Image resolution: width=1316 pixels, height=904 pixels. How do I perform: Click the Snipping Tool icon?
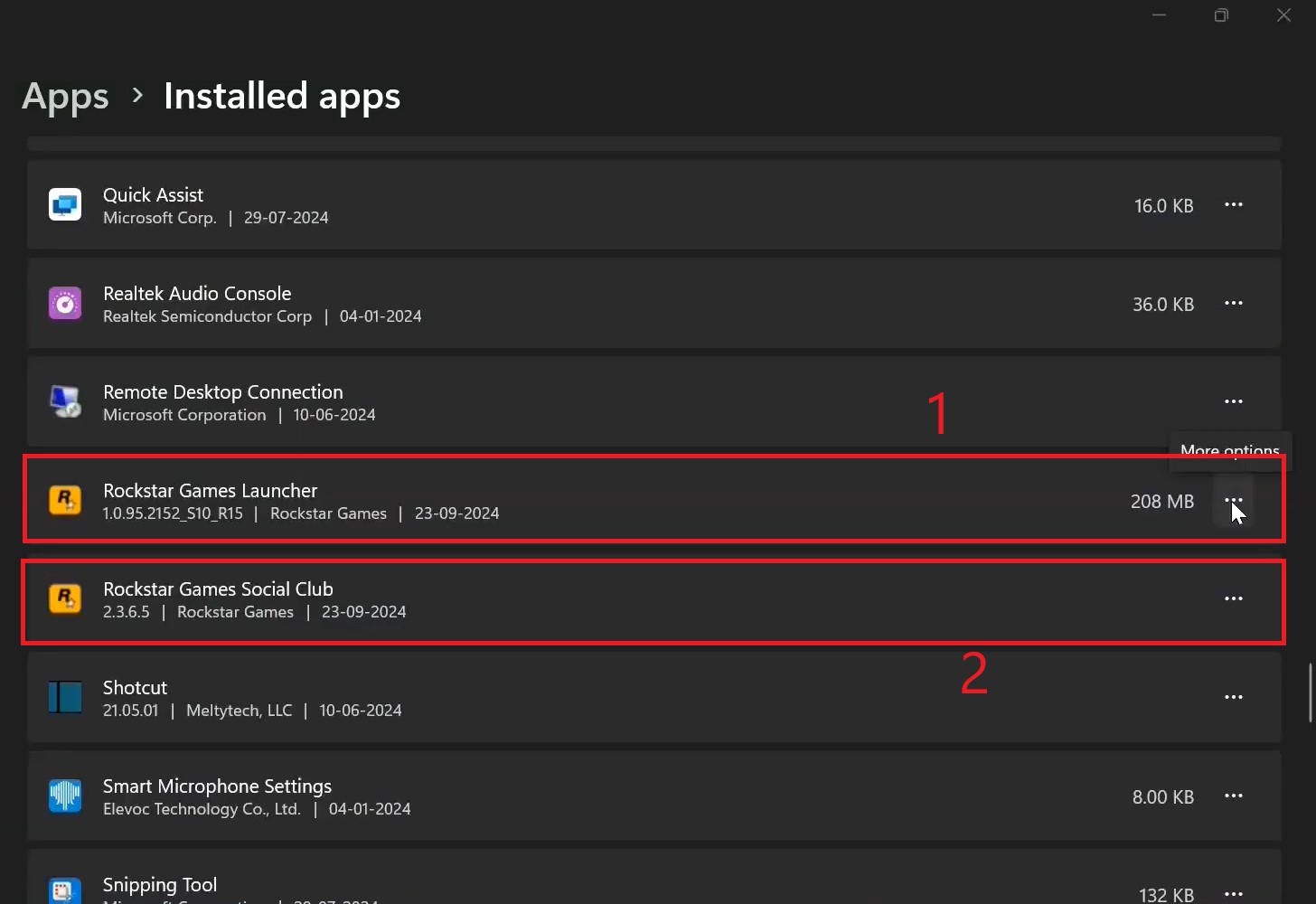pos(64,890)
